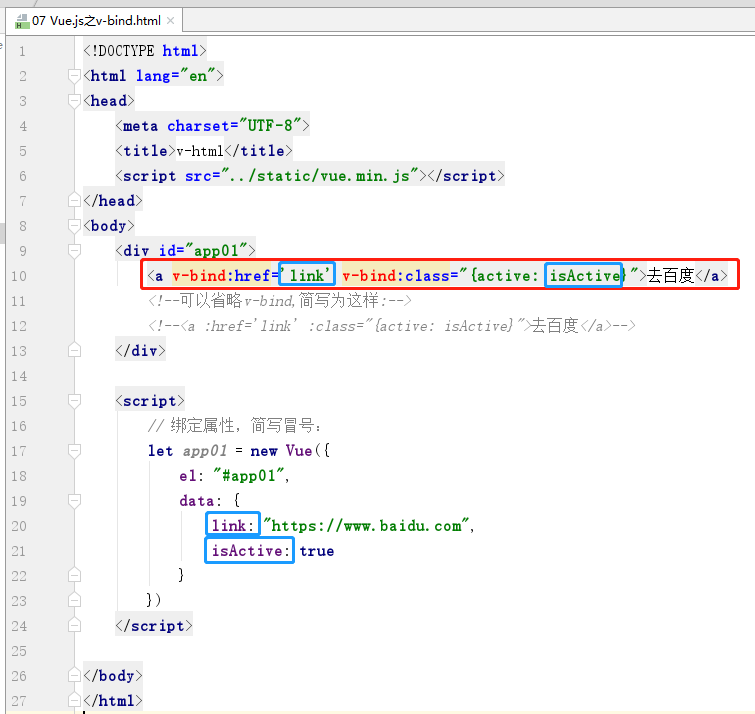
Task: Click line number 20 in the gutter
Action: (x=19, y=526)
